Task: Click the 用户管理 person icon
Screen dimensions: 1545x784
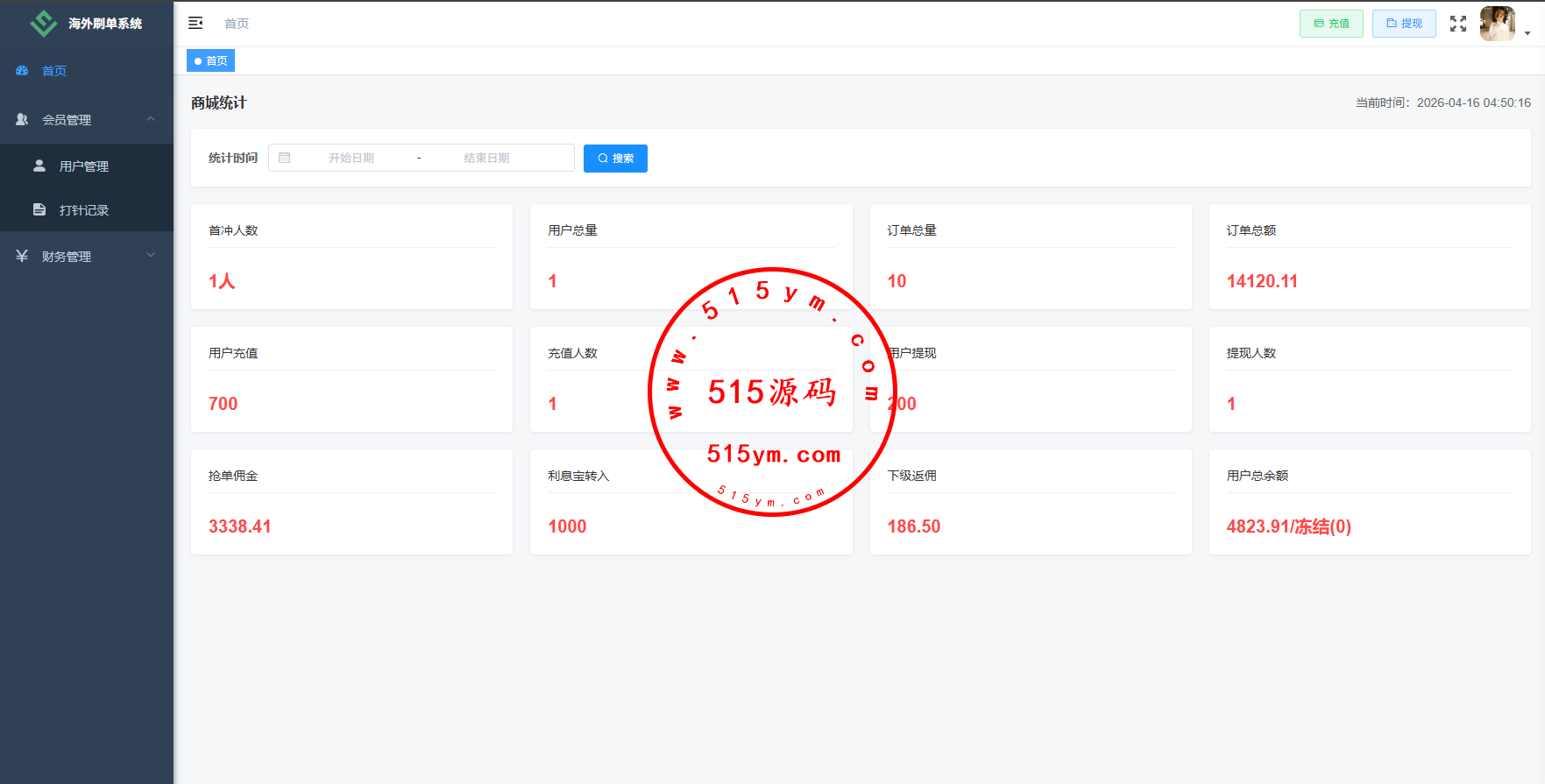Action: pyautogui.click(x=39, y=166)
